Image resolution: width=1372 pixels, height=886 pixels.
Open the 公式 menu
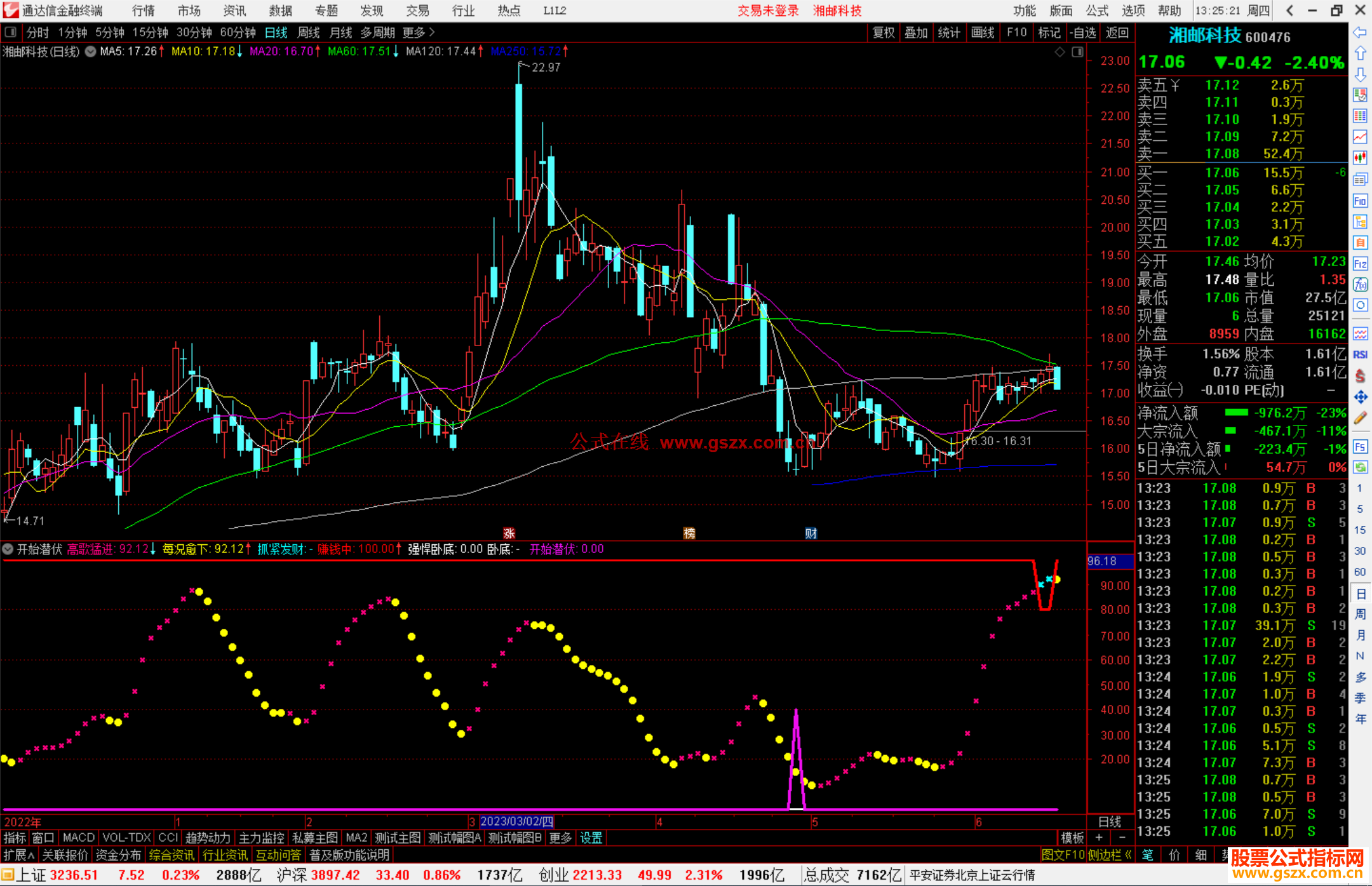pyautogui.click(x=1096, y=10)
